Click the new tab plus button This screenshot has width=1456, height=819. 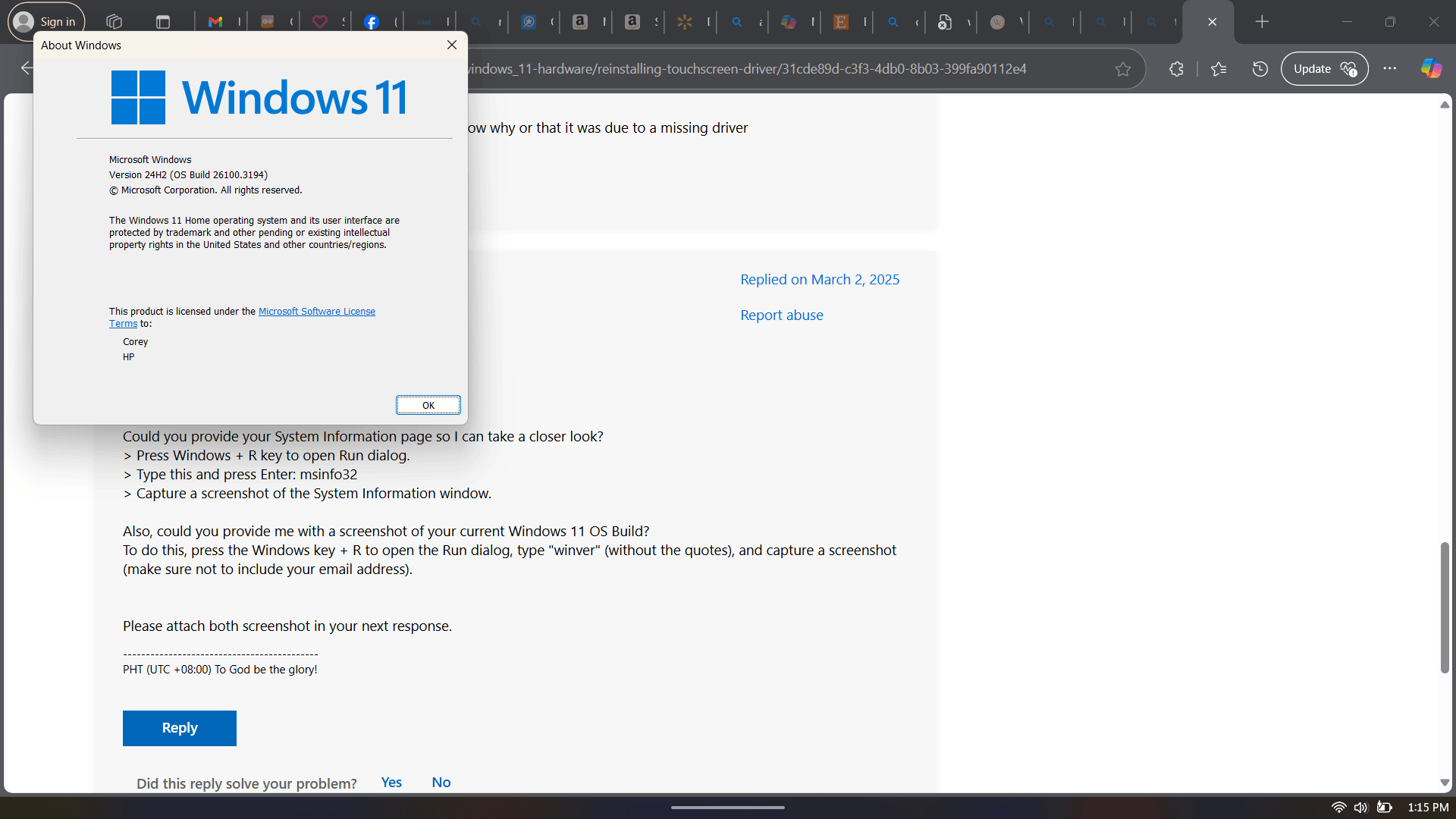1262,22
